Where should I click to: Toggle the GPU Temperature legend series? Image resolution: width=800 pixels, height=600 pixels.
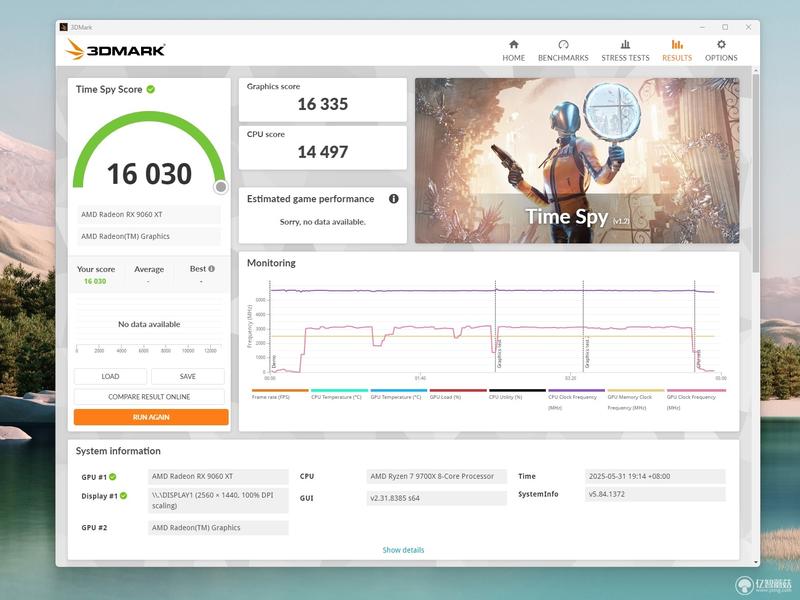tap(398, 394)
